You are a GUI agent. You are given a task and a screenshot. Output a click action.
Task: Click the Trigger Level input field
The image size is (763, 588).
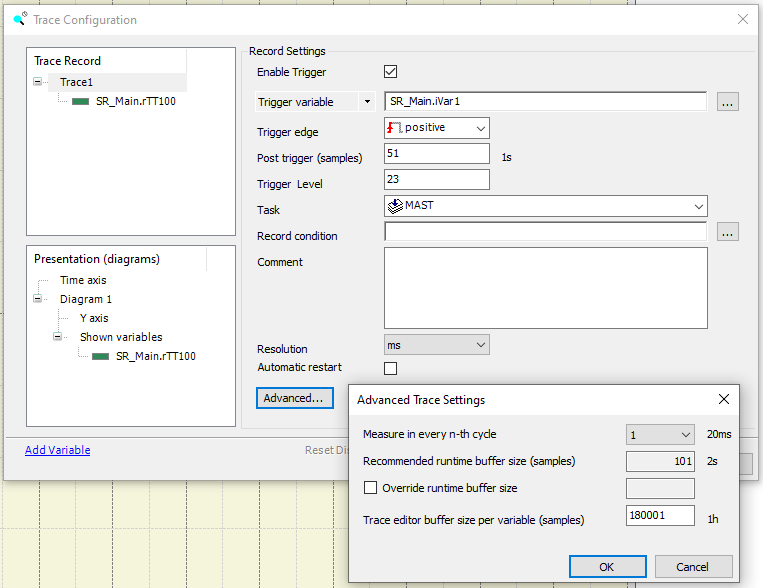pos(436,180)
